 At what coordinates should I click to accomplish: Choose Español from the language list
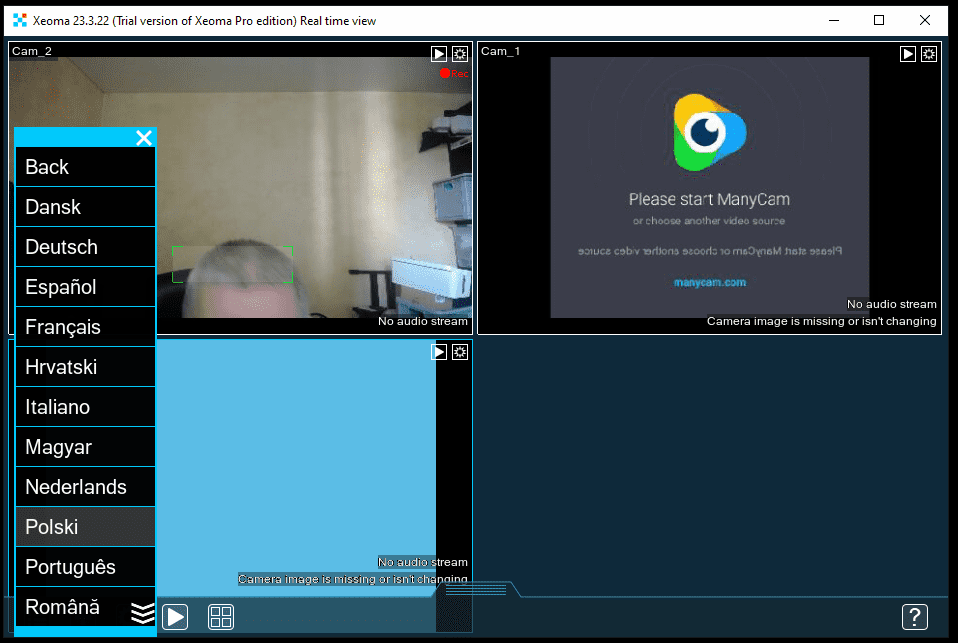(86, 287)
